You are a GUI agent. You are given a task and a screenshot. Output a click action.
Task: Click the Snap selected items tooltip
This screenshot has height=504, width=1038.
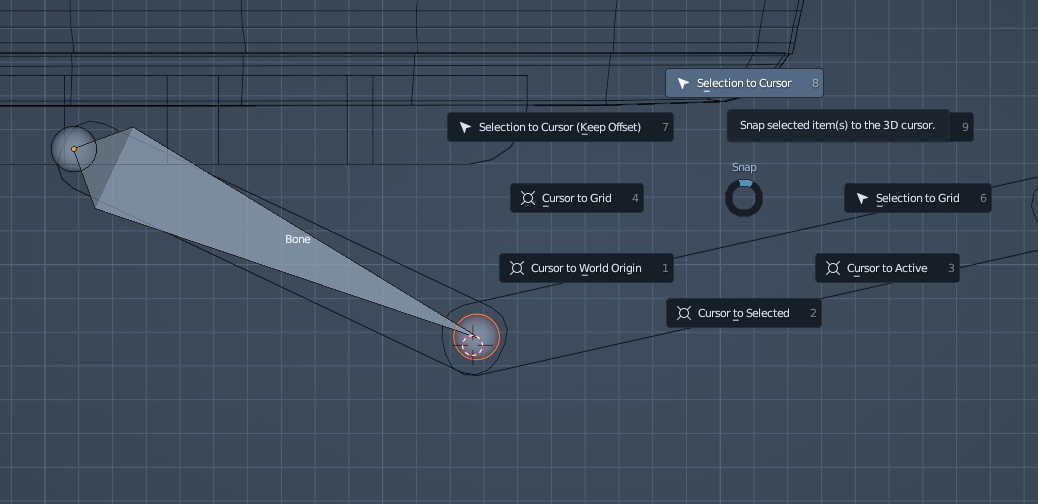pos(837,126)
